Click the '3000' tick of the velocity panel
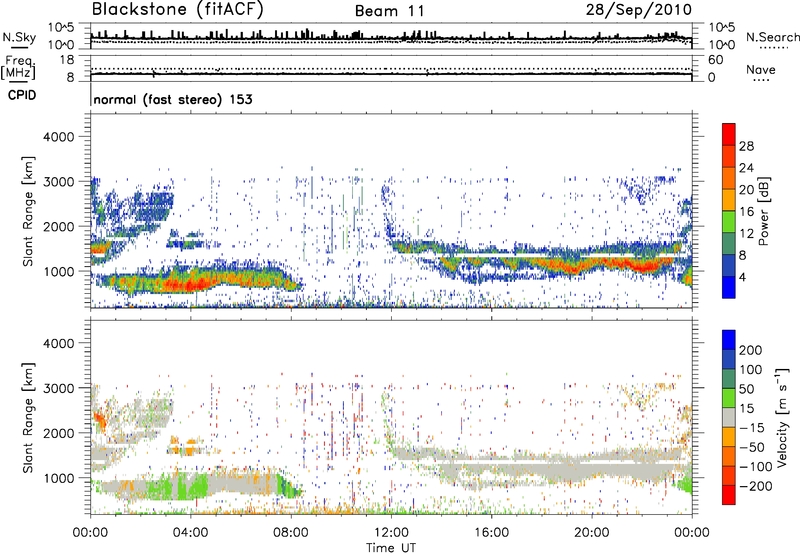 pyautogui.click(x=58, y=388)
